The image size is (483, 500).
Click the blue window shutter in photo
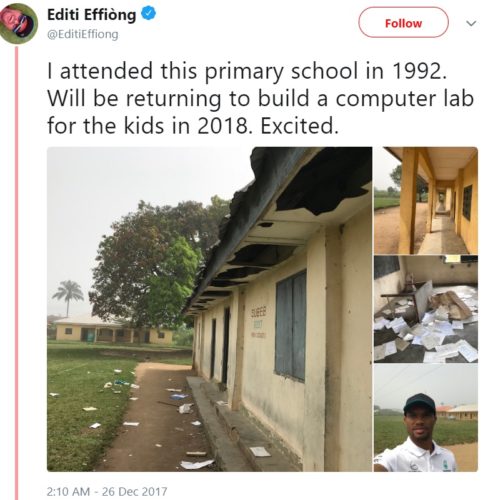[291, 326]
